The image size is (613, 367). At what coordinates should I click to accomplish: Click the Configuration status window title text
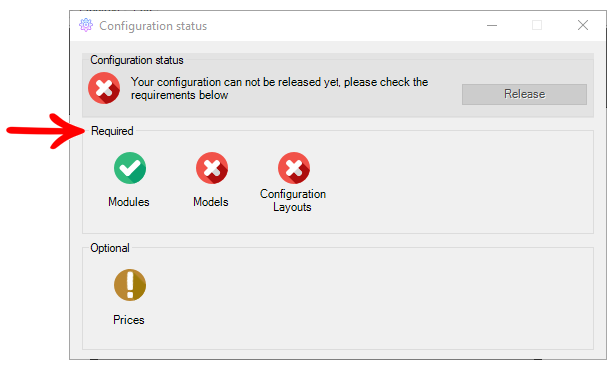[x=153, y=26]
